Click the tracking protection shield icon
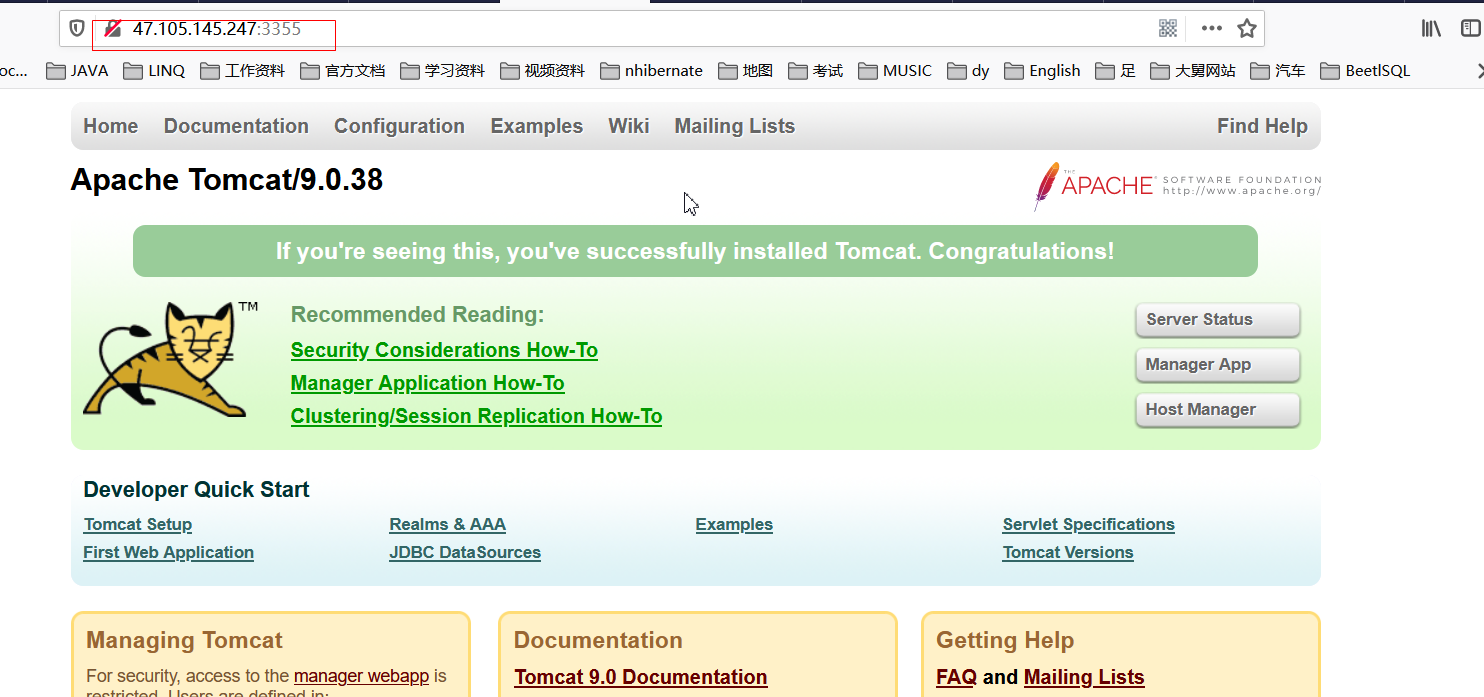The image size is (1484, 697). click(77, 29)
